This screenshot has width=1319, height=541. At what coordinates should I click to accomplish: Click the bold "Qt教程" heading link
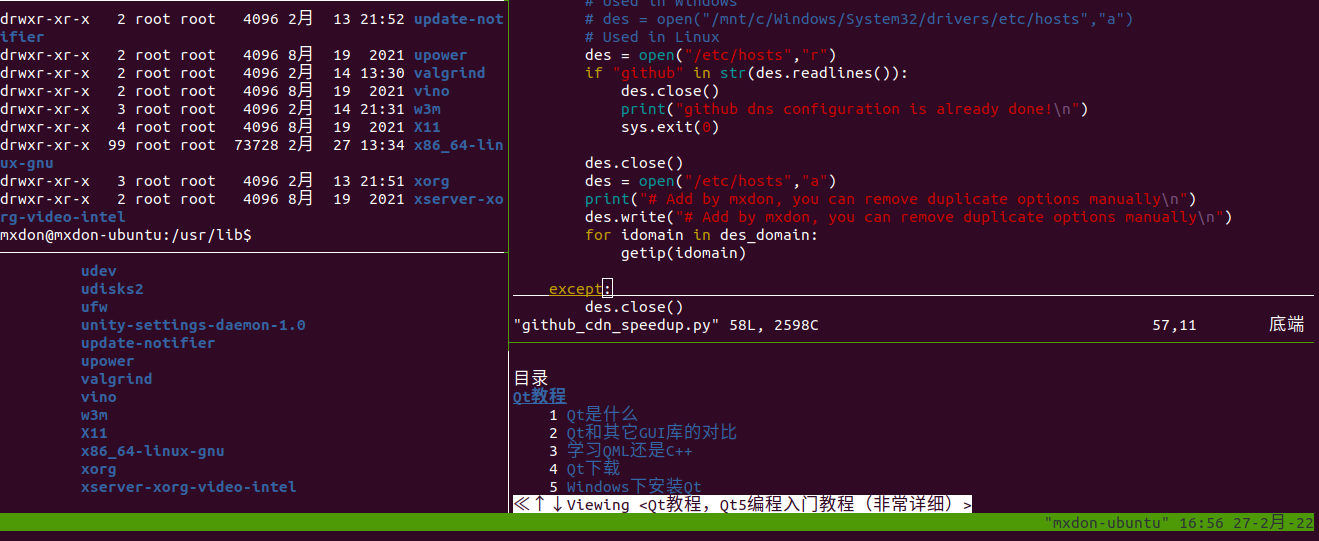coord(539,396)
